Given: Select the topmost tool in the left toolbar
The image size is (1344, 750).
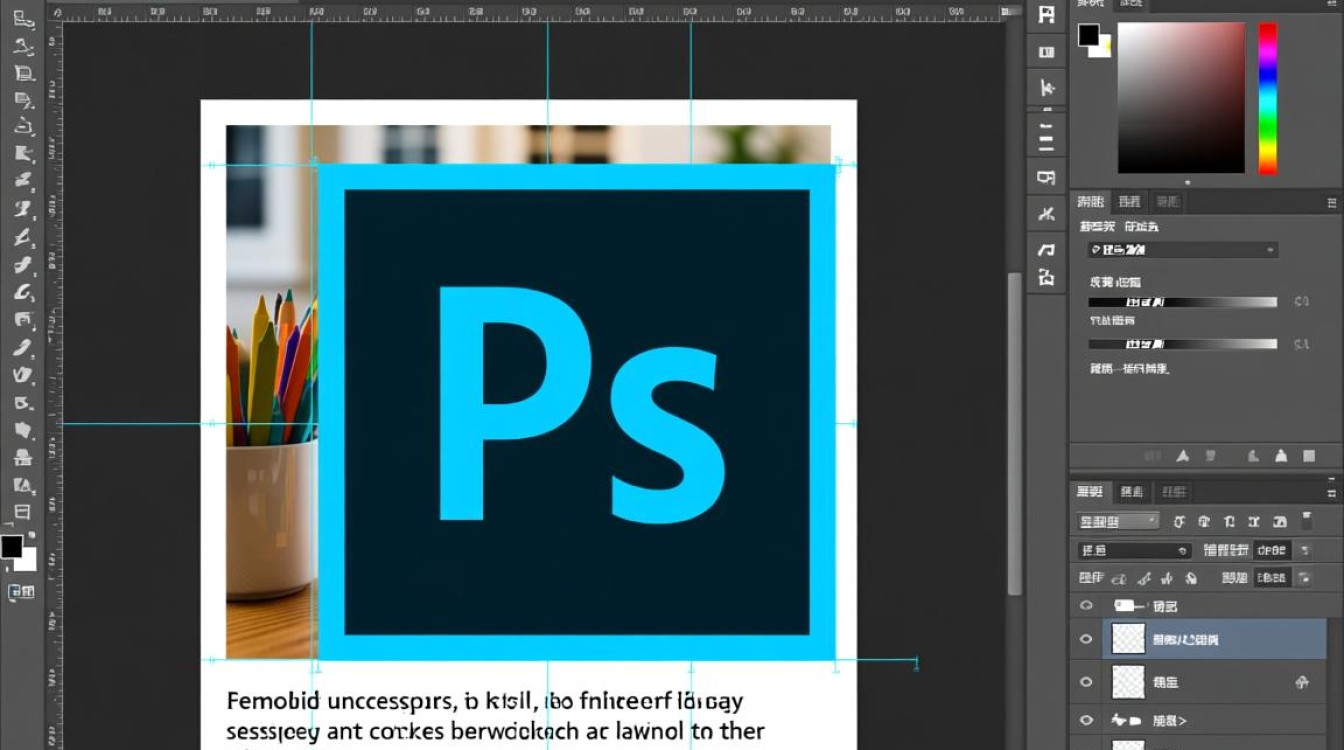Looking at the screenshot, I should pyautogui.click(x=24, y=19).
